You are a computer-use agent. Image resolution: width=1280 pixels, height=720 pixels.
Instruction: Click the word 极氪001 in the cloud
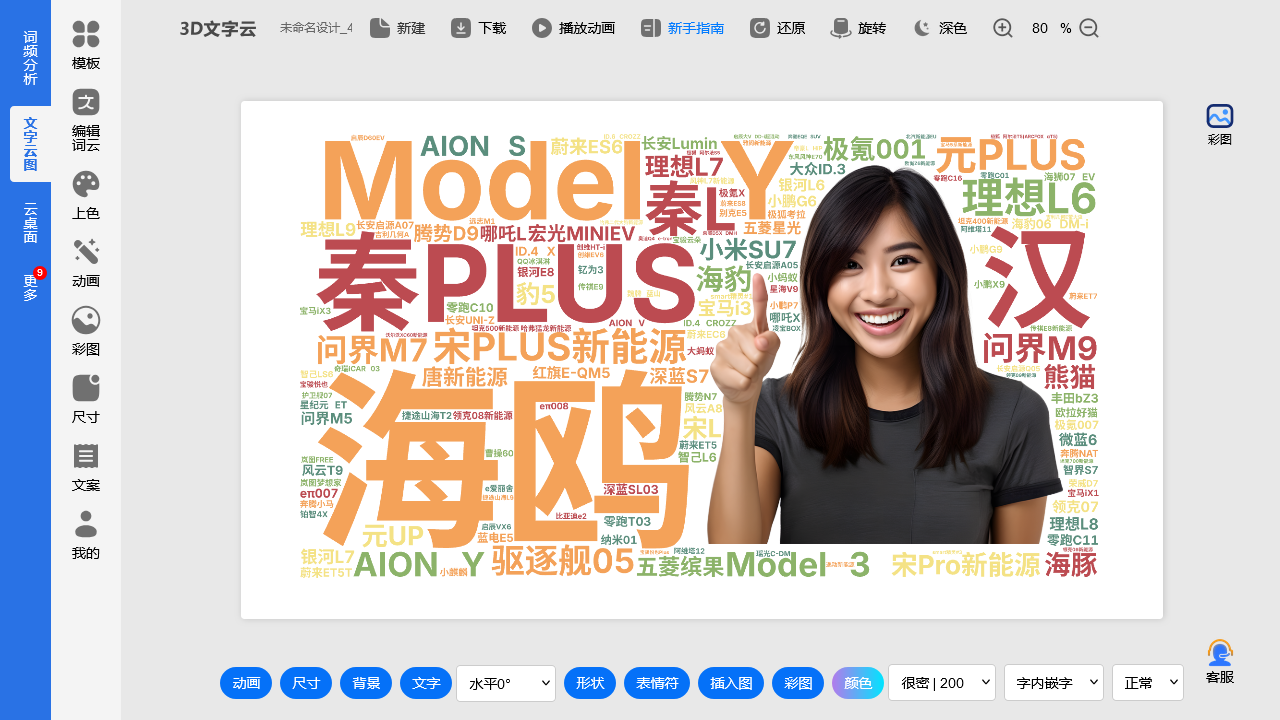pos(874,150)
